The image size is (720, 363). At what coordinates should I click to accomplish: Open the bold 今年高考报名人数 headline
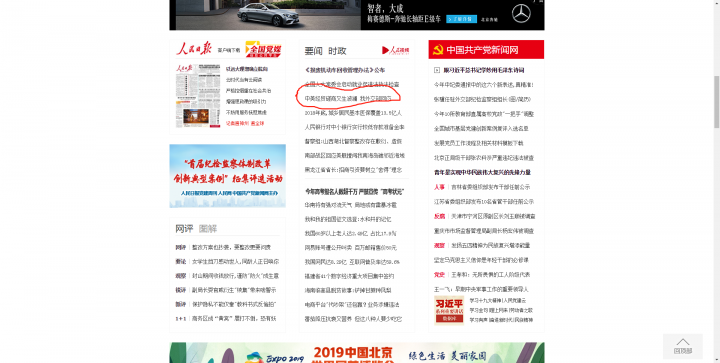coord(354,191)
